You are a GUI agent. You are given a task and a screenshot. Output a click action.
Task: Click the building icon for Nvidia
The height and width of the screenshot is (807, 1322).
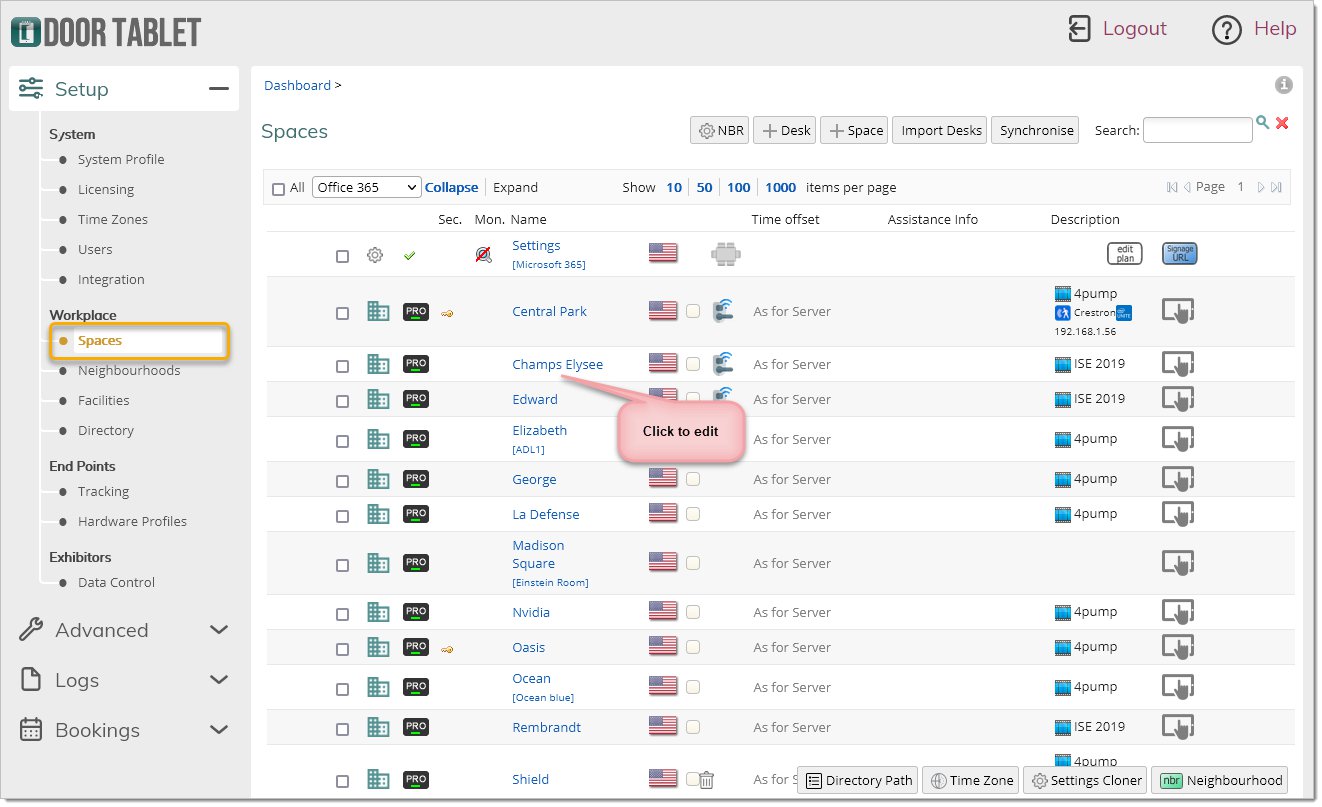coord(378,612)
